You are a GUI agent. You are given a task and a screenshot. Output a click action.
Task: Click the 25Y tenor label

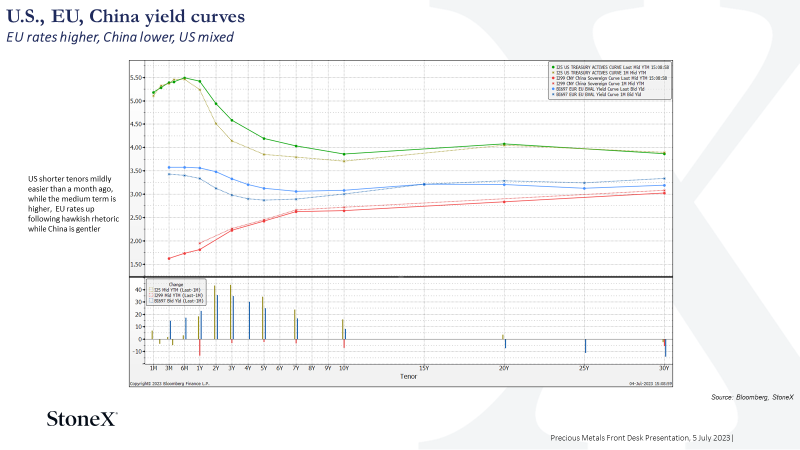(584, 368)
